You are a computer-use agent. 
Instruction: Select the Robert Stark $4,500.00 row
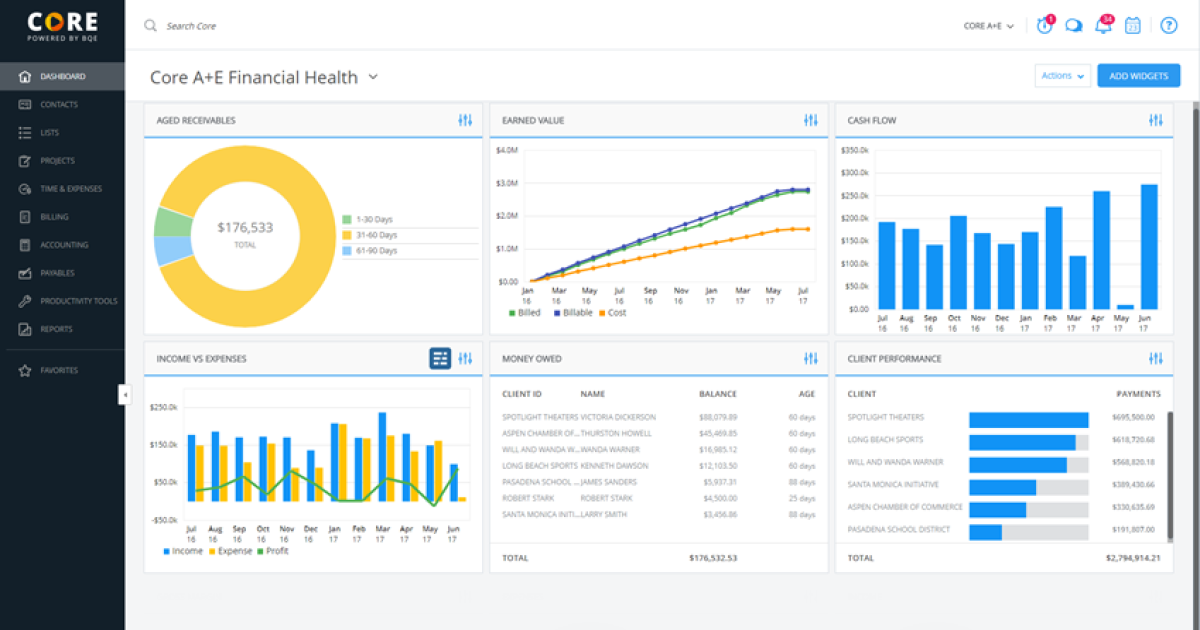click(x=659, y=497)
